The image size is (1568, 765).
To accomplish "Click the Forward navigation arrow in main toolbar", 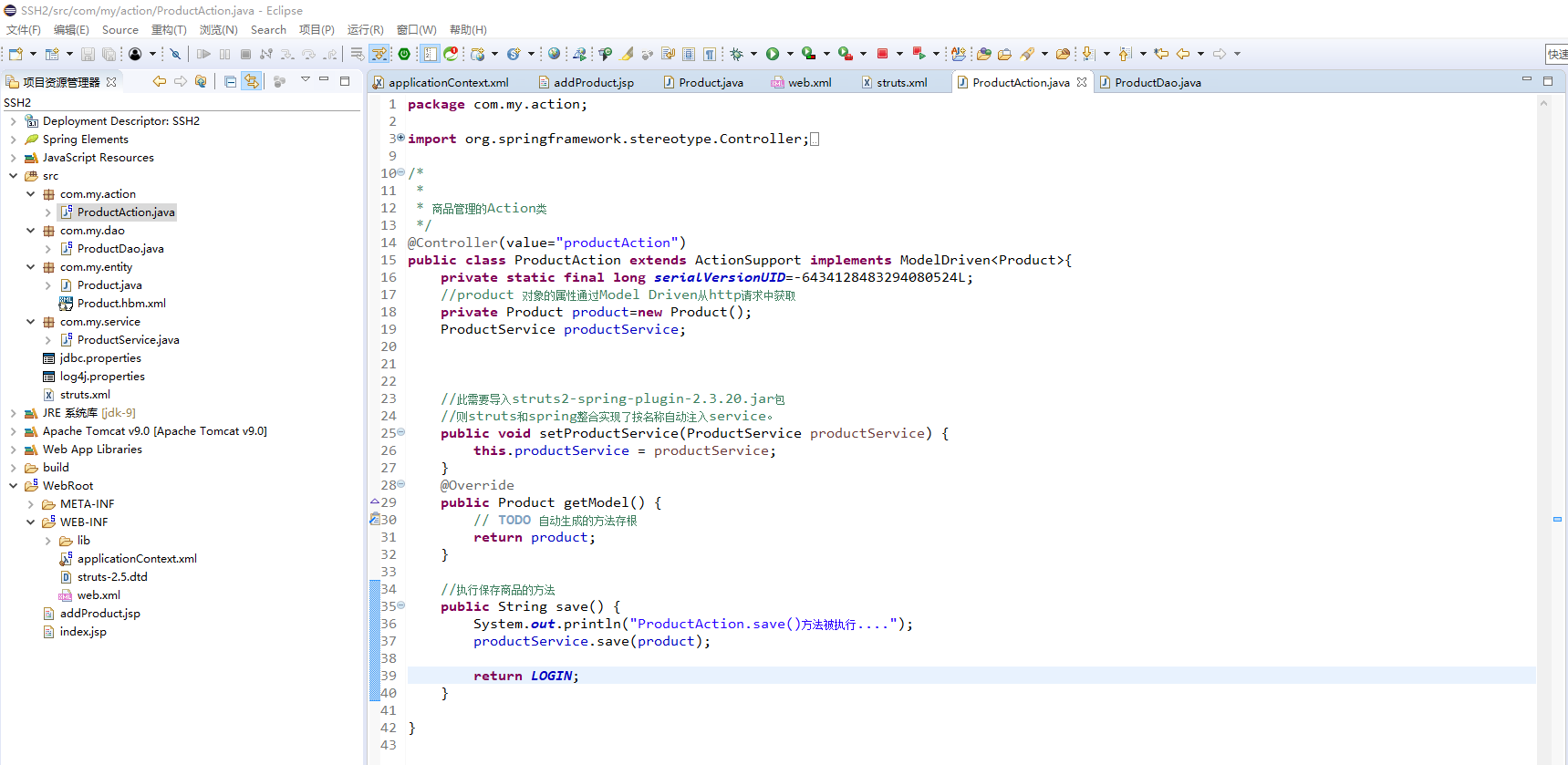I will pyautogui.click(x=1220, y=54).
